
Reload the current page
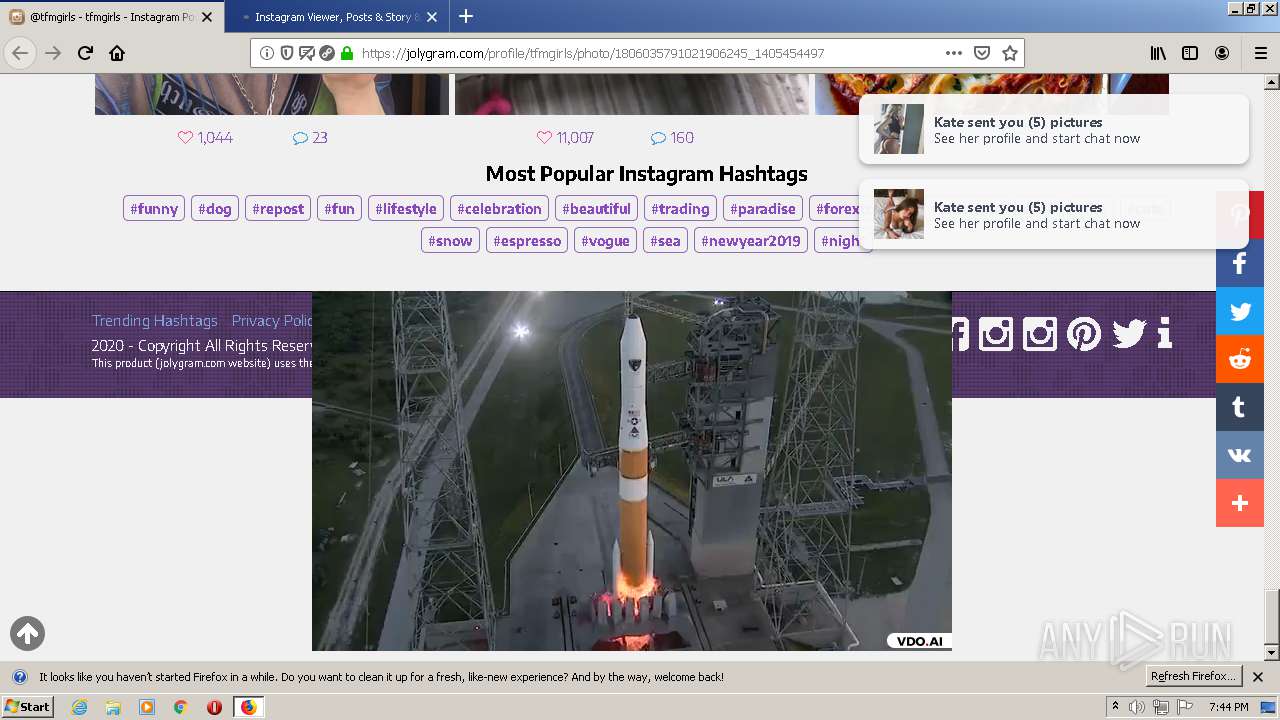pos(85,53)
